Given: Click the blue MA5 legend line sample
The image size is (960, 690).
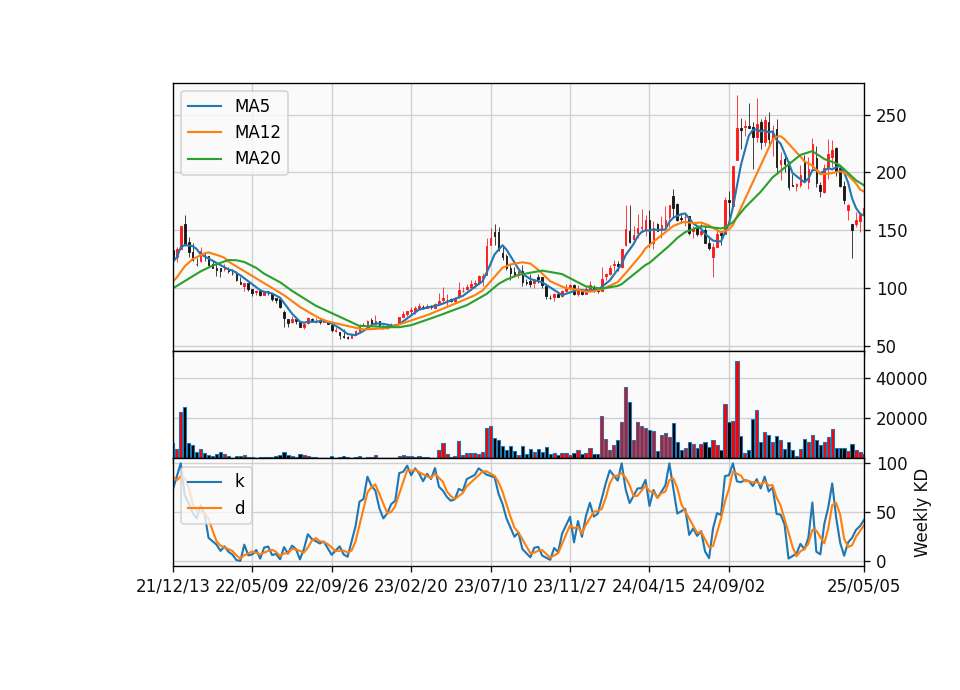Looking at the screenshot, I should (204, 106).
